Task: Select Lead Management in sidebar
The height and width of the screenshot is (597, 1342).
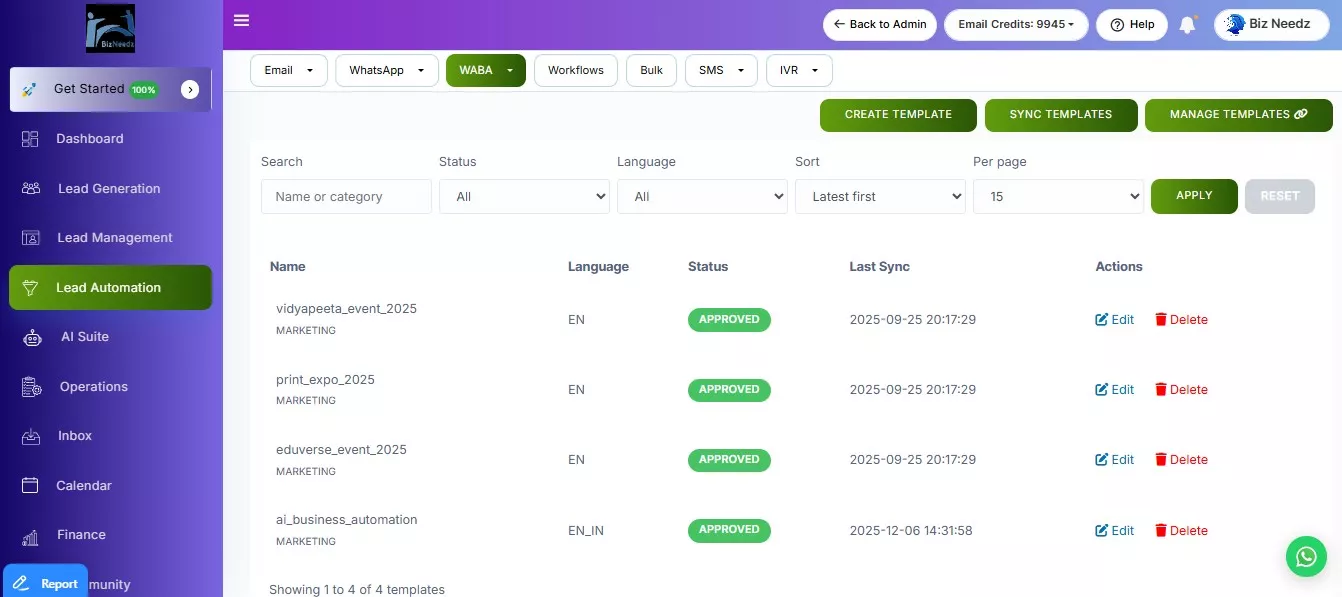Action: click(114, 238)
